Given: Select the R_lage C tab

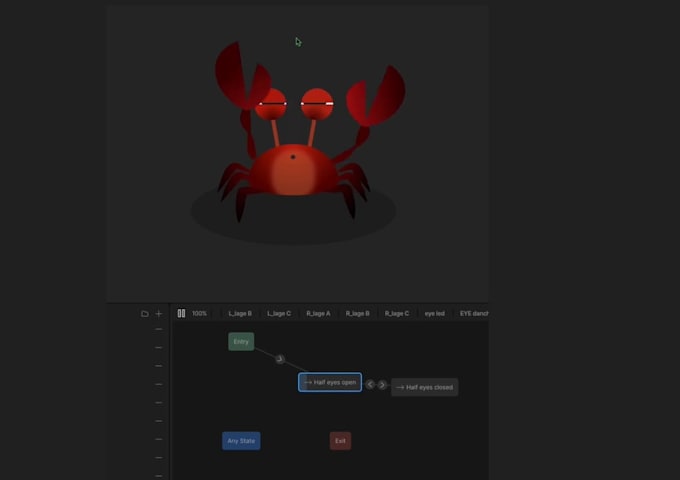Looking at the screenshot, I should click(397, 313).
